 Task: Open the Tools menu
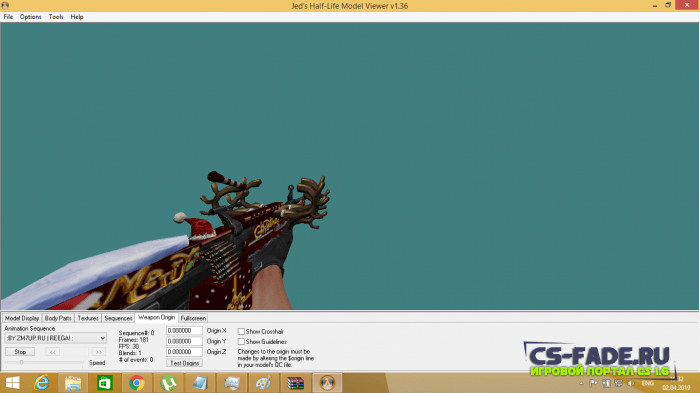click(56, 17)
